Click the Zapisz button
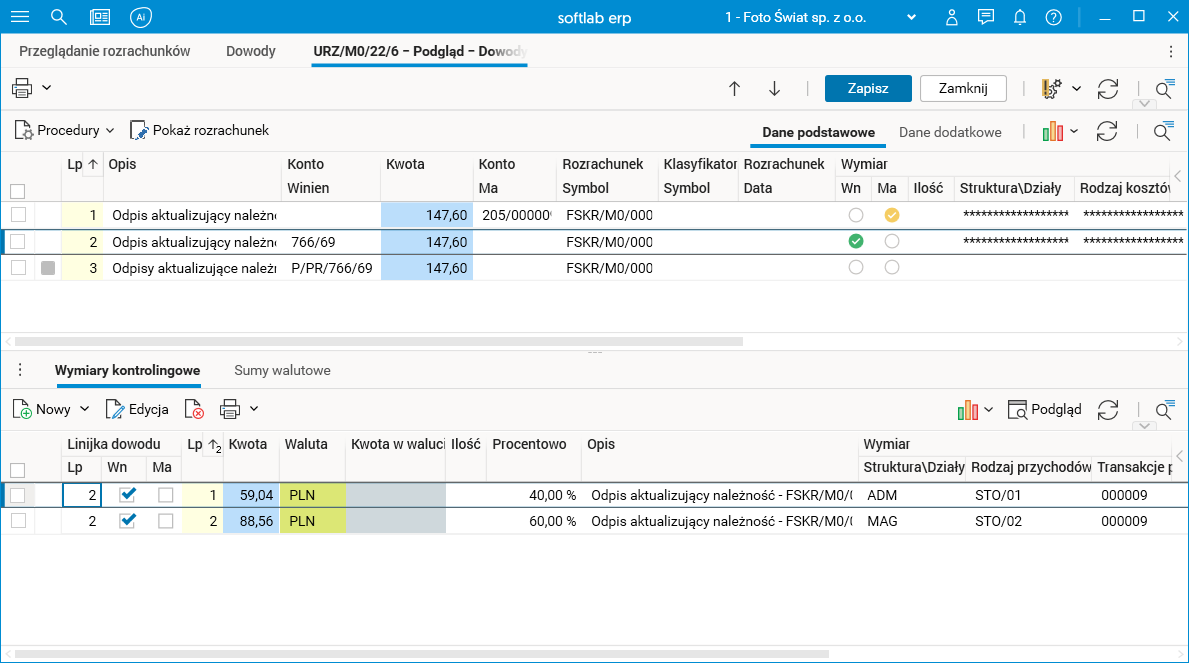1189x663 pixels. pos(867,88)
